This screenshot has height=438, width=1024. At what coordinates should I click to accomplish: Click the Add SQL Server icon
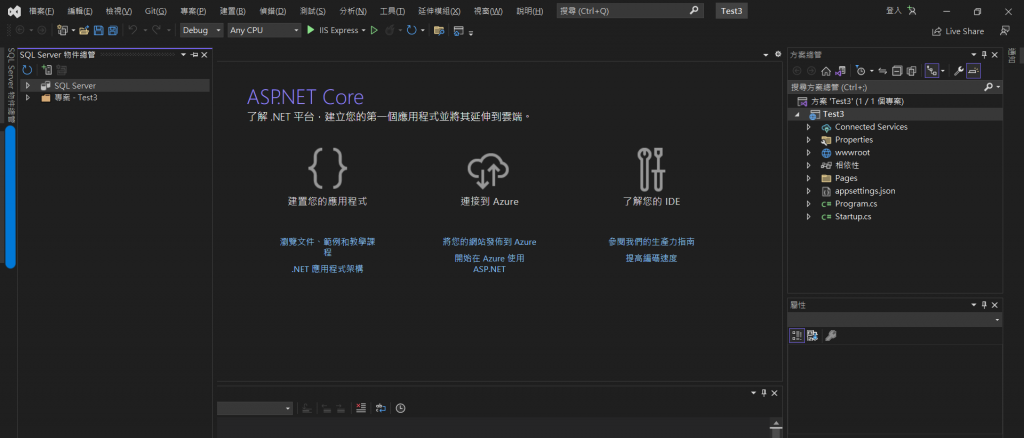pos(46,70)
